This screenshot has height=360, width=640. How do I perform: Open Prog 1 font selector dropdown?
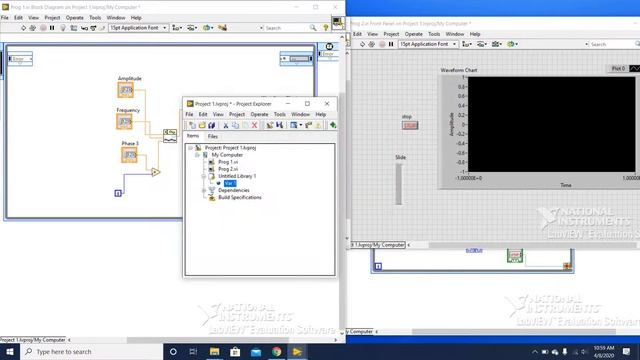138,28
